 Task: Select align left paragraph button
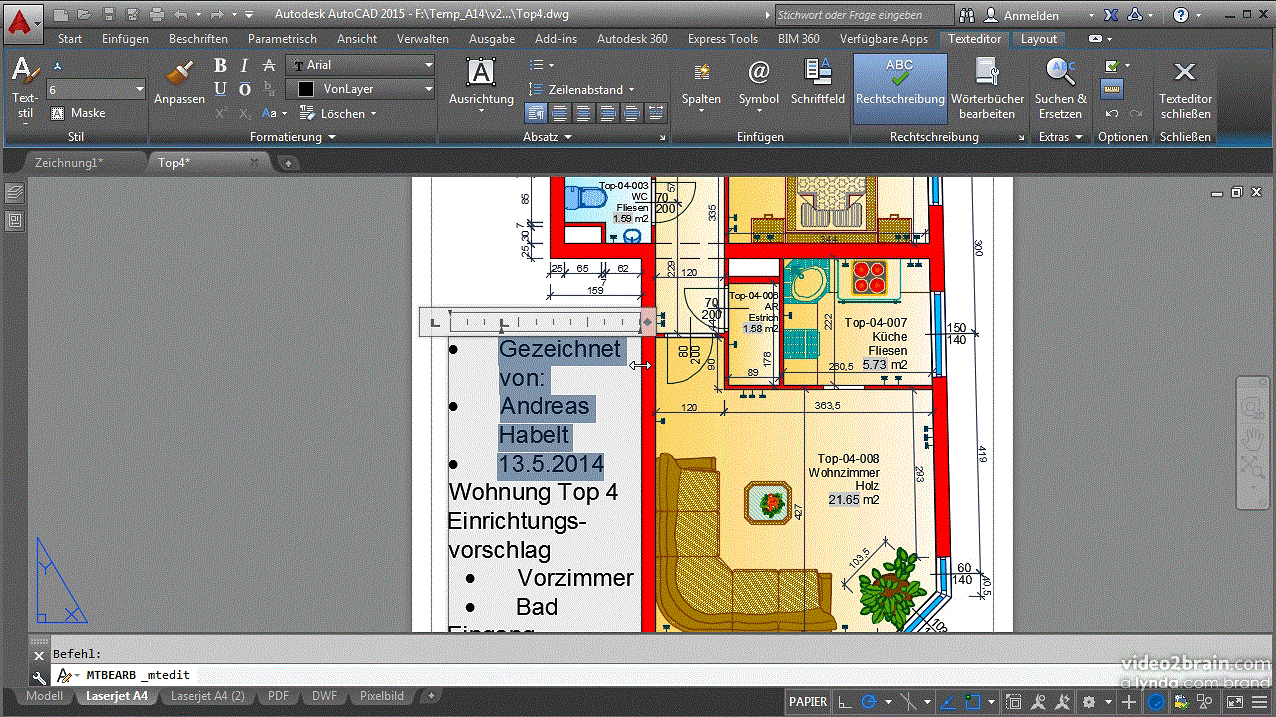560,113
